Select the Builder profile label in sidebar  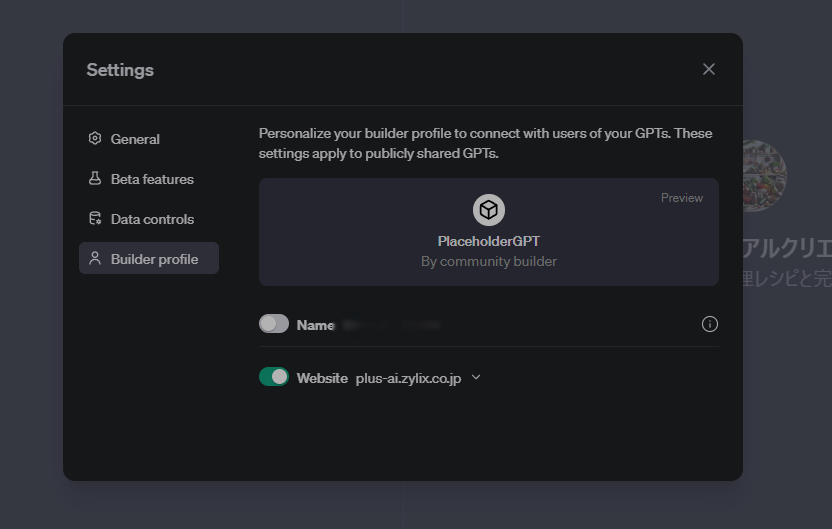[154, 259]
